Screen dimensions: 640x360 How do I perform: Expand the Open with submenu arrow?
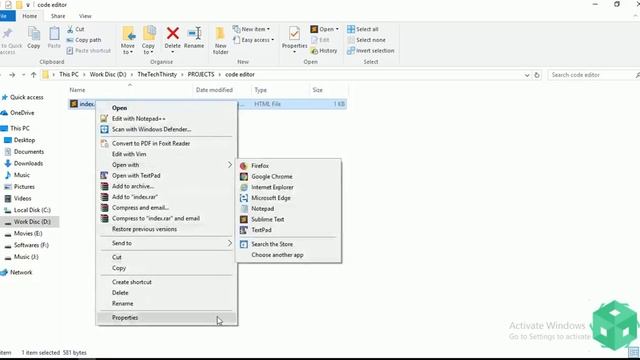(x=230, y=165)
